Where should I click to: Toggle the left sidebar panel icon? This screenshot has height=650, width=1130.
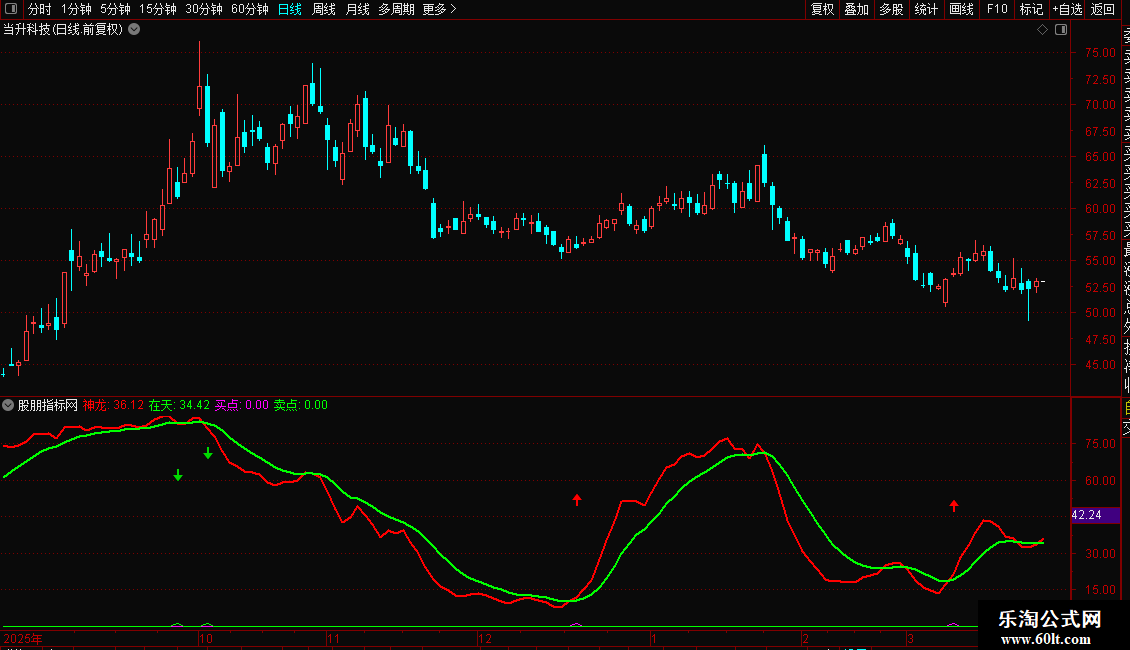coord(11,9)
